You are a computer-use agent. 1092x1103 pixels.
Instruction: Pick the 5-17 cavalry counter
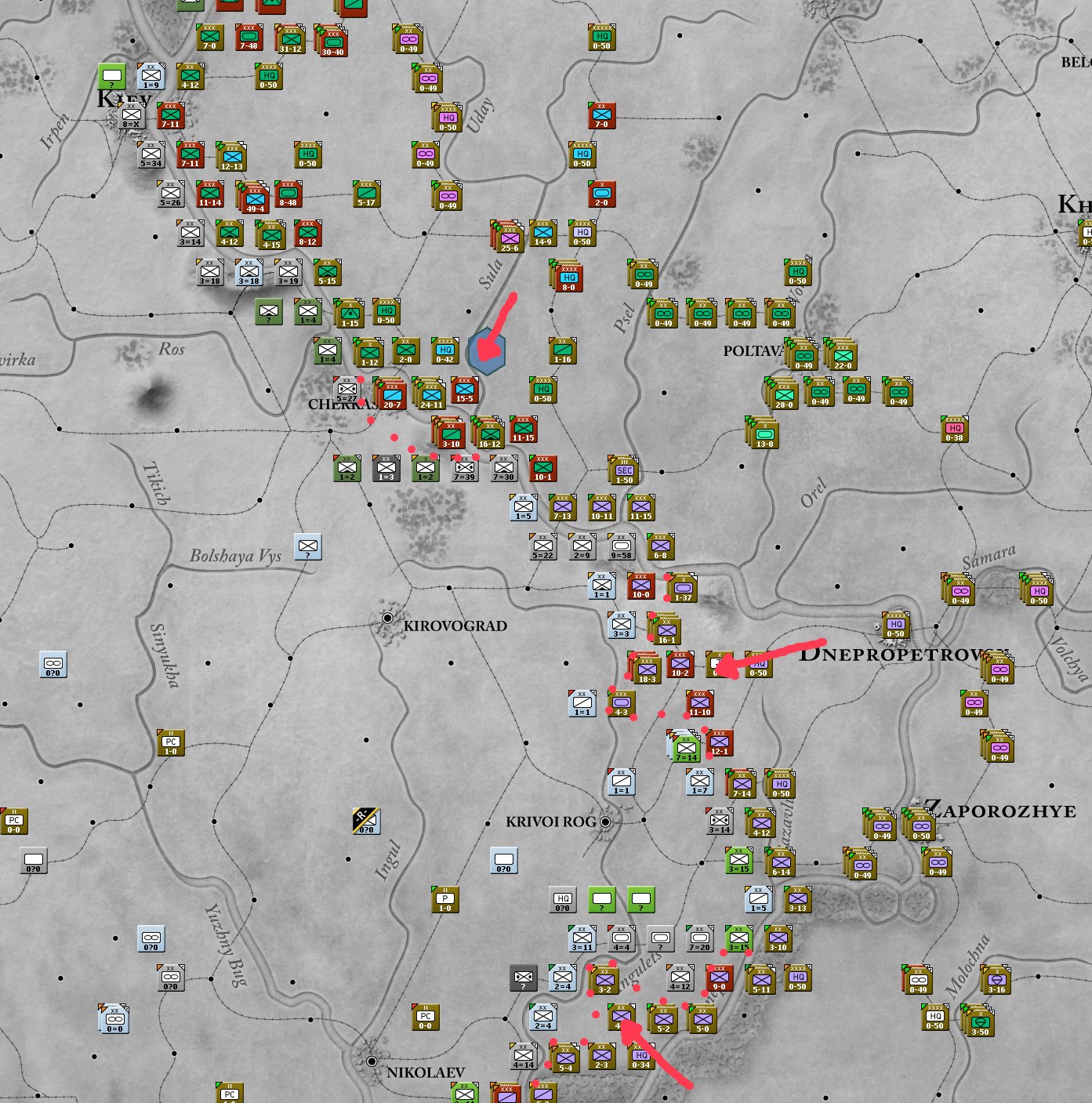tap(367, 194)
